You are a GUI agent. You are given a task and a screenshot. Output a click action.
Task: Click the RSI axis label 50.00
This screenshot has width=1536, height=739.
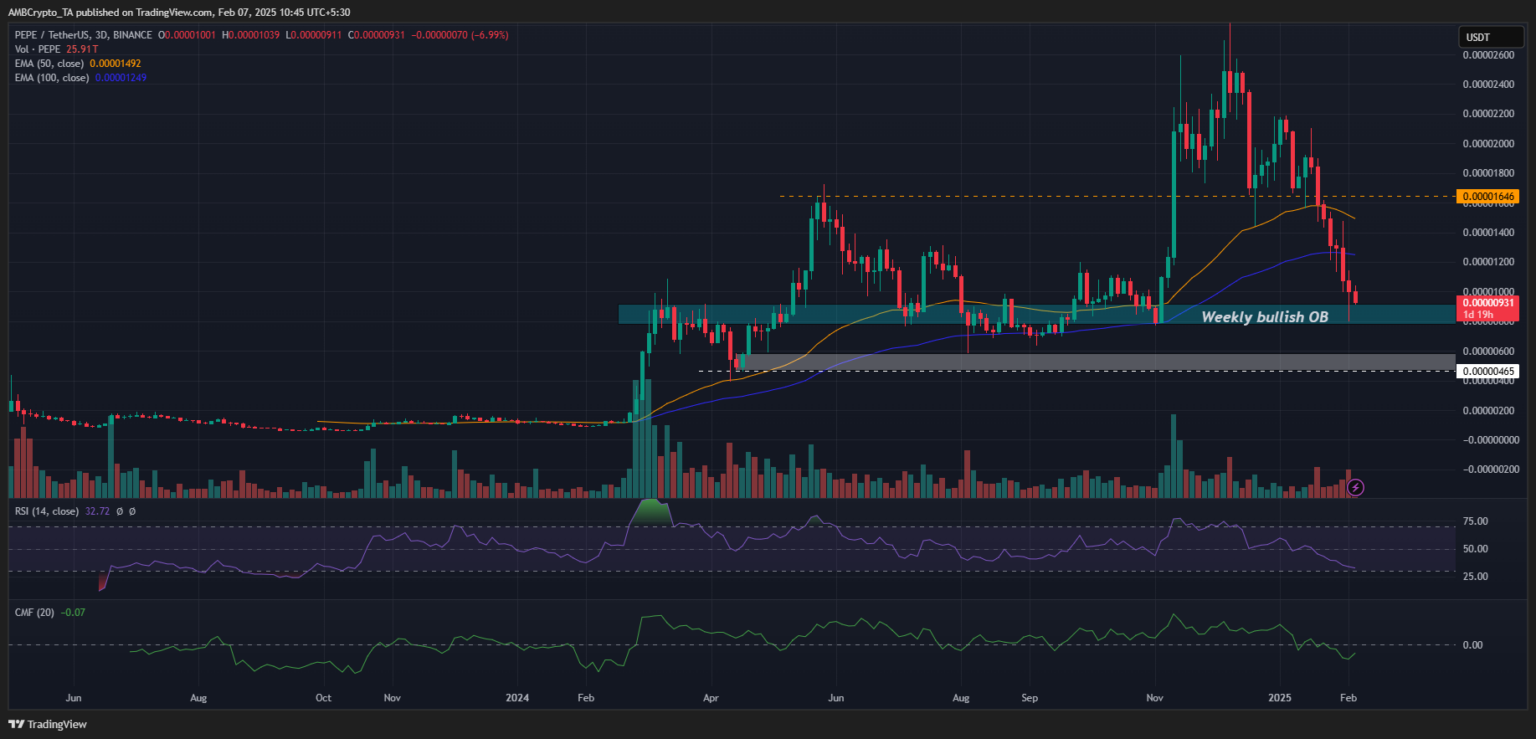[1476, 549]
